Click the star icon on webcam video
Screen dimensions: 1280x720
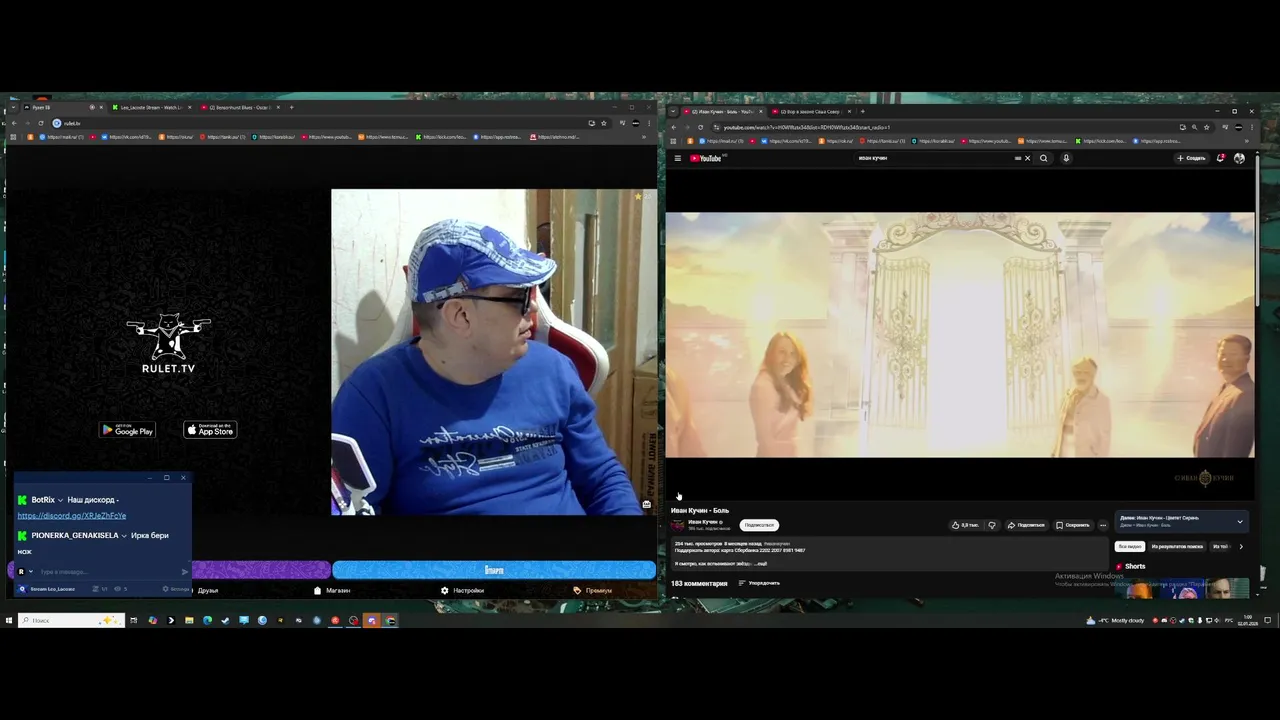point(637,197)
